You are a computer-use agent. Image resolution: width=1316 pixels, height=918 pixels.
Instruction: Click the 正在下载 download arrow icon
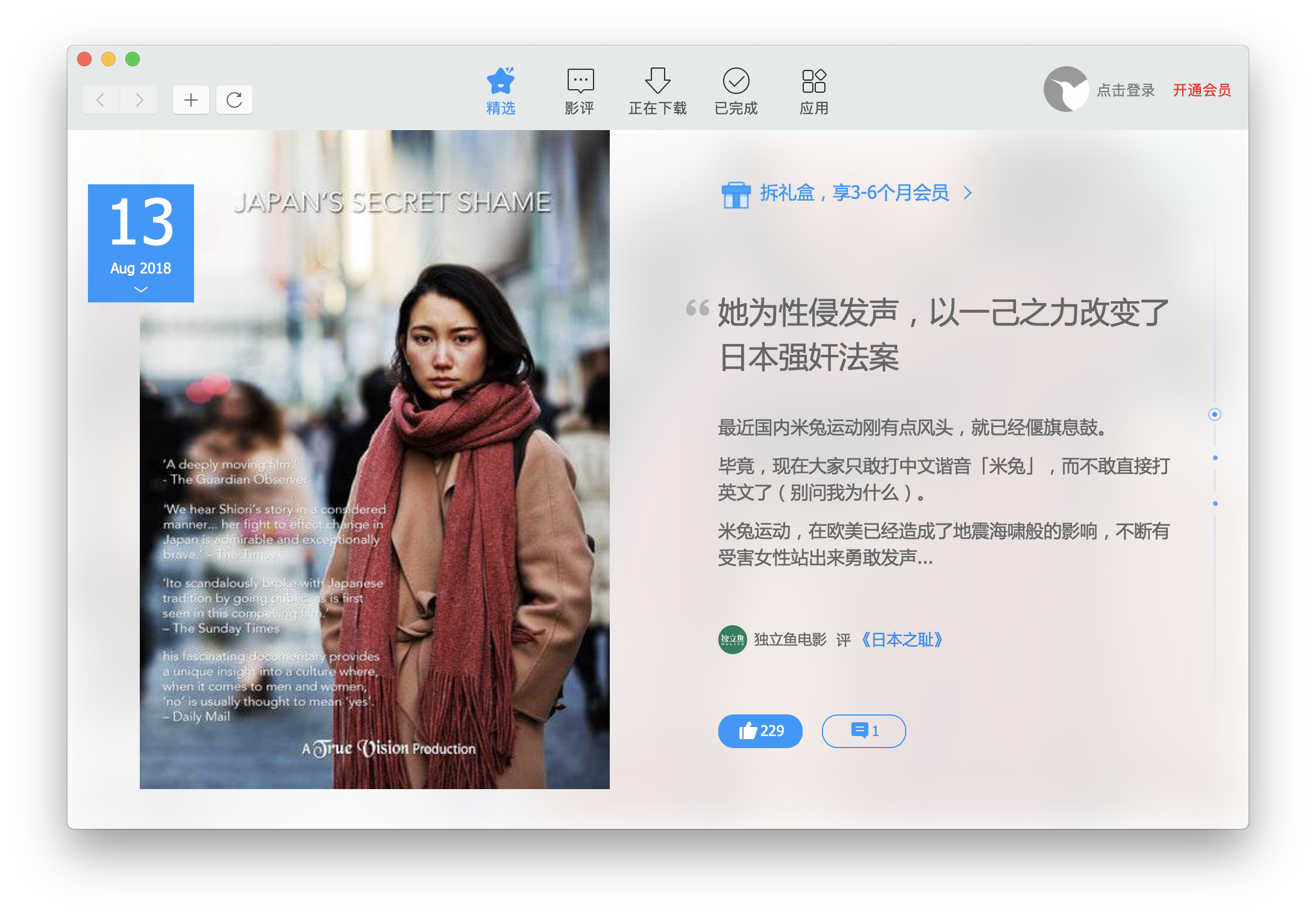(657, 81)
